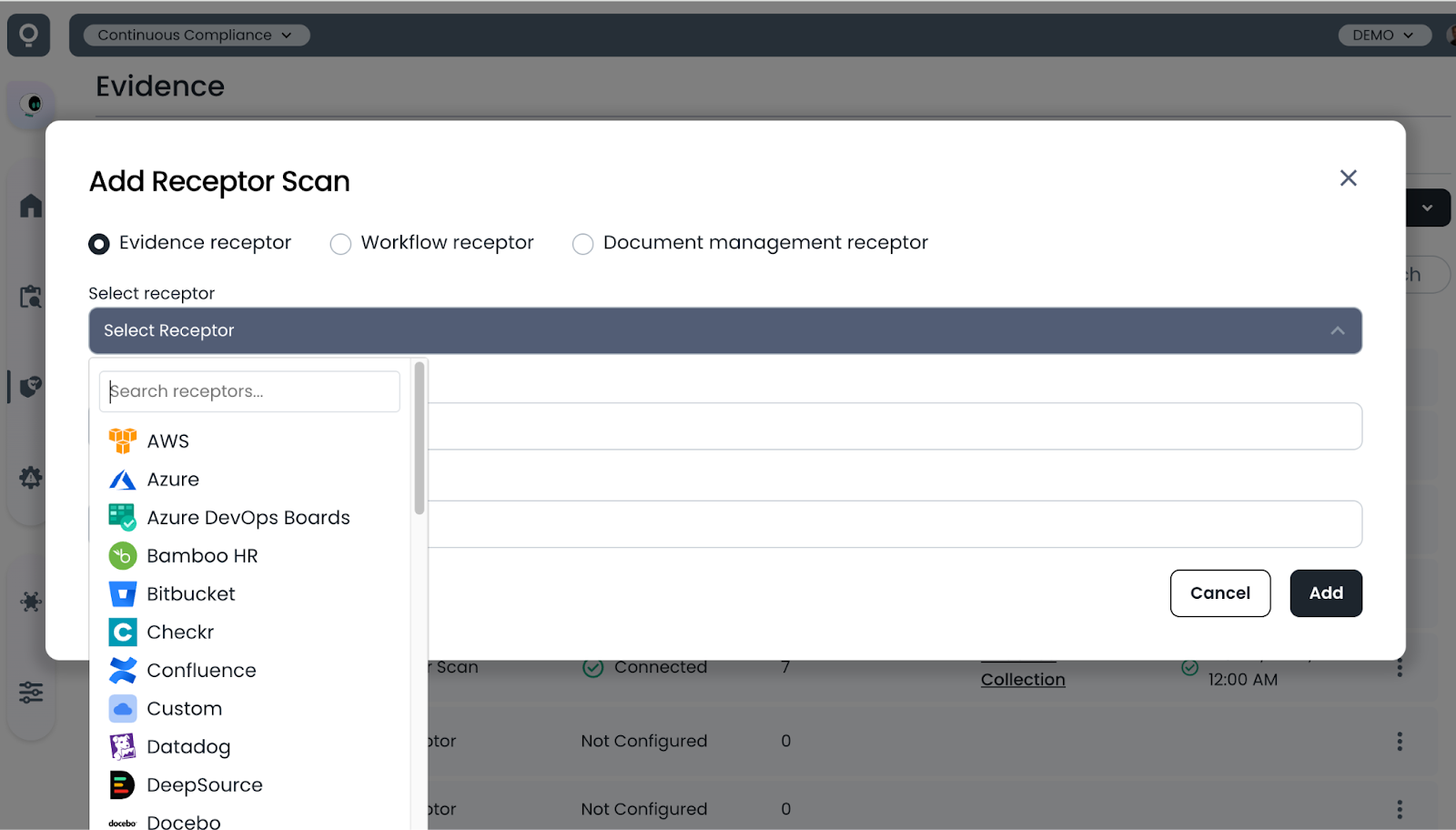
Task: Open the alert gear sidebar icon
Action: pos(31,477)
